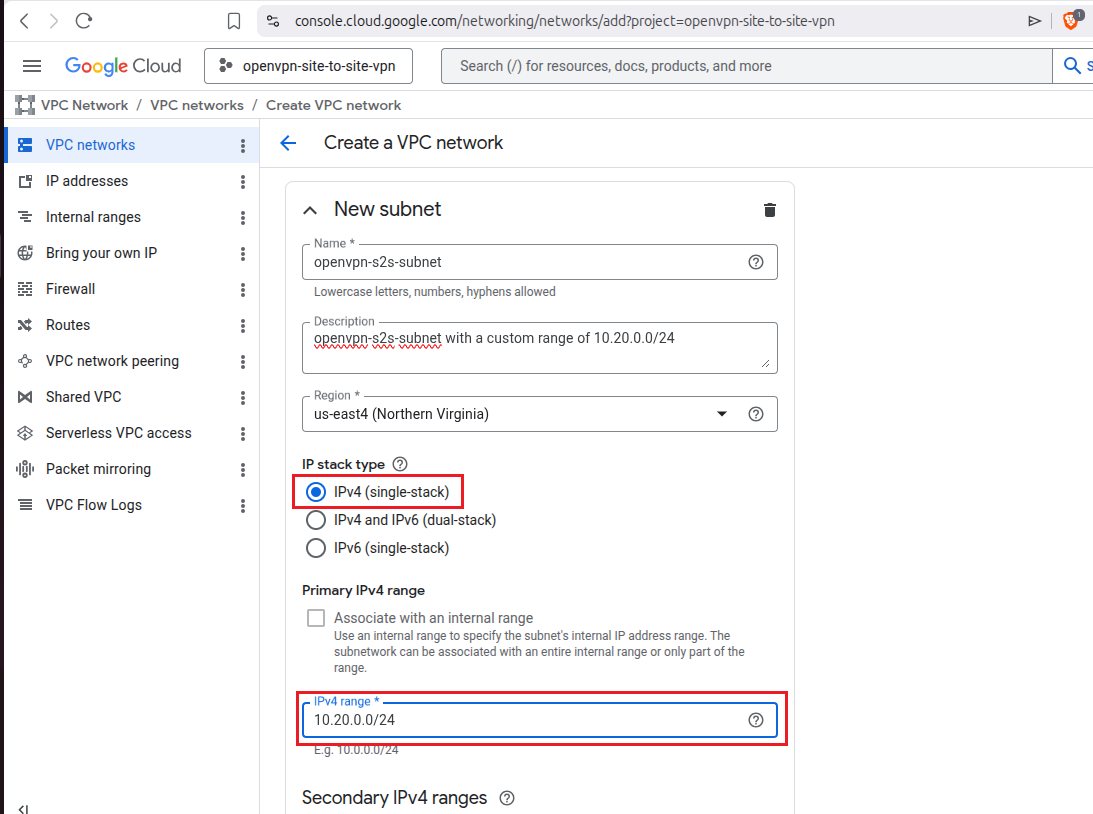Open more options for VPC network peering

pyautogui.click(x=243, y=362)
